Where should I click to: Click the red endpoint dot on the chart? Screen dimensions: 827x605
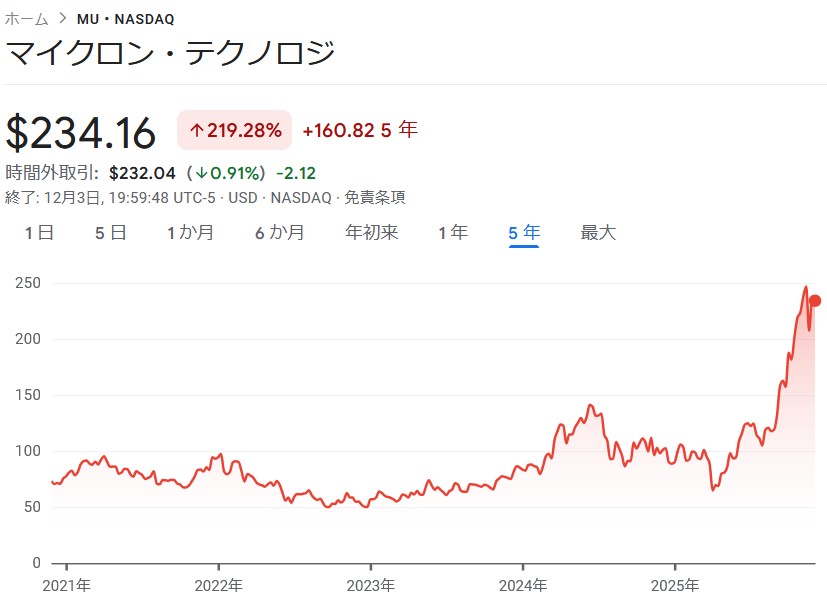tap(815, 301)
